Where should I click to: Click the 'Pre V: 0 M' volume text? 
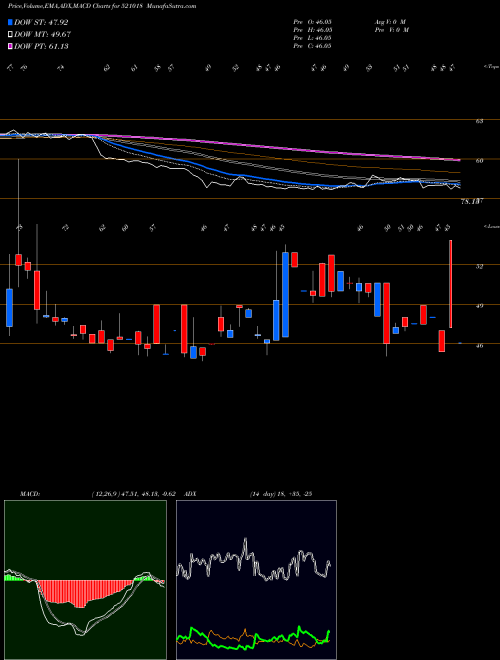(x=393, y=30)
